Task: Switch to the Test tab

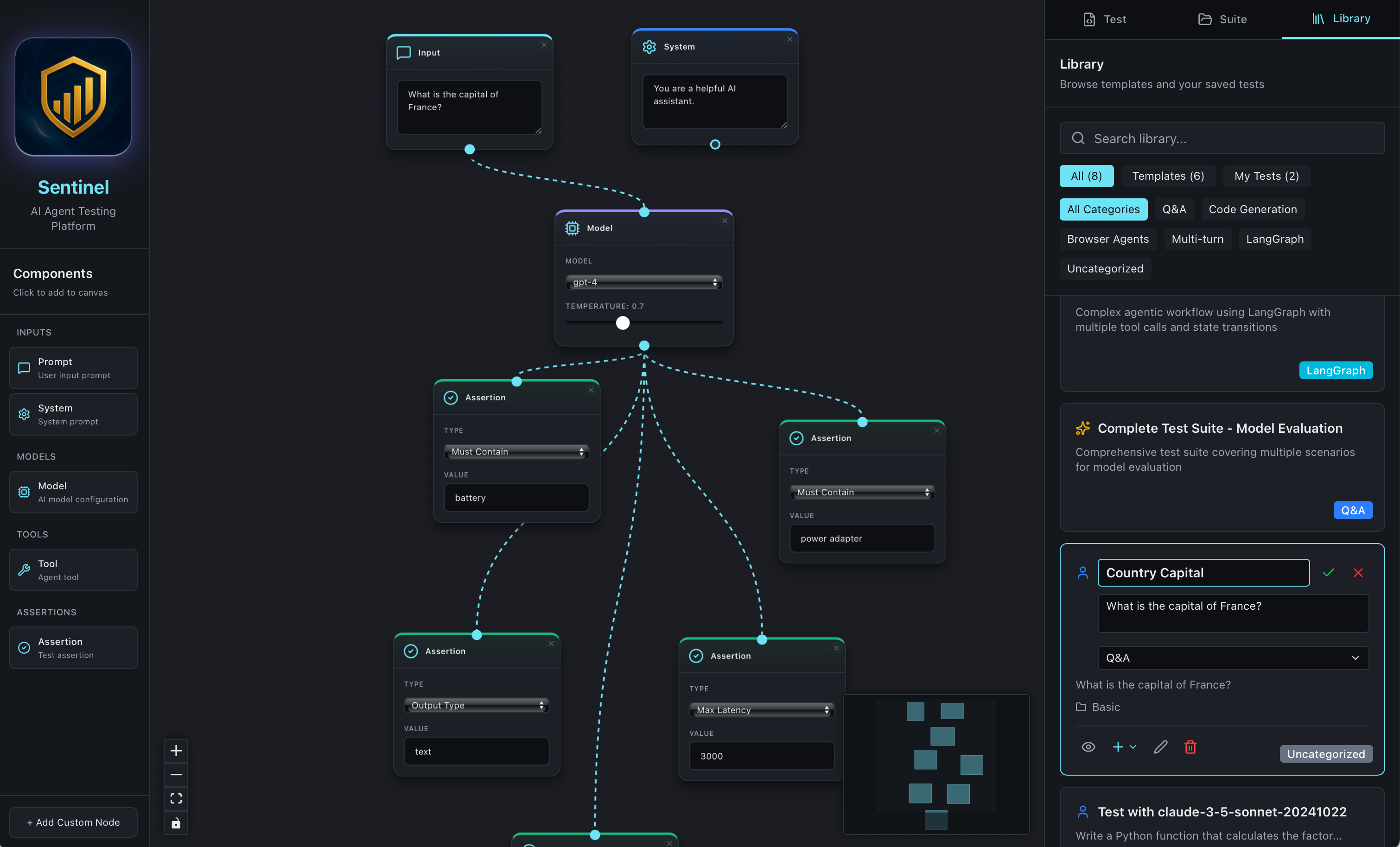Action: pyautogui.click(x=1105, y=19)
